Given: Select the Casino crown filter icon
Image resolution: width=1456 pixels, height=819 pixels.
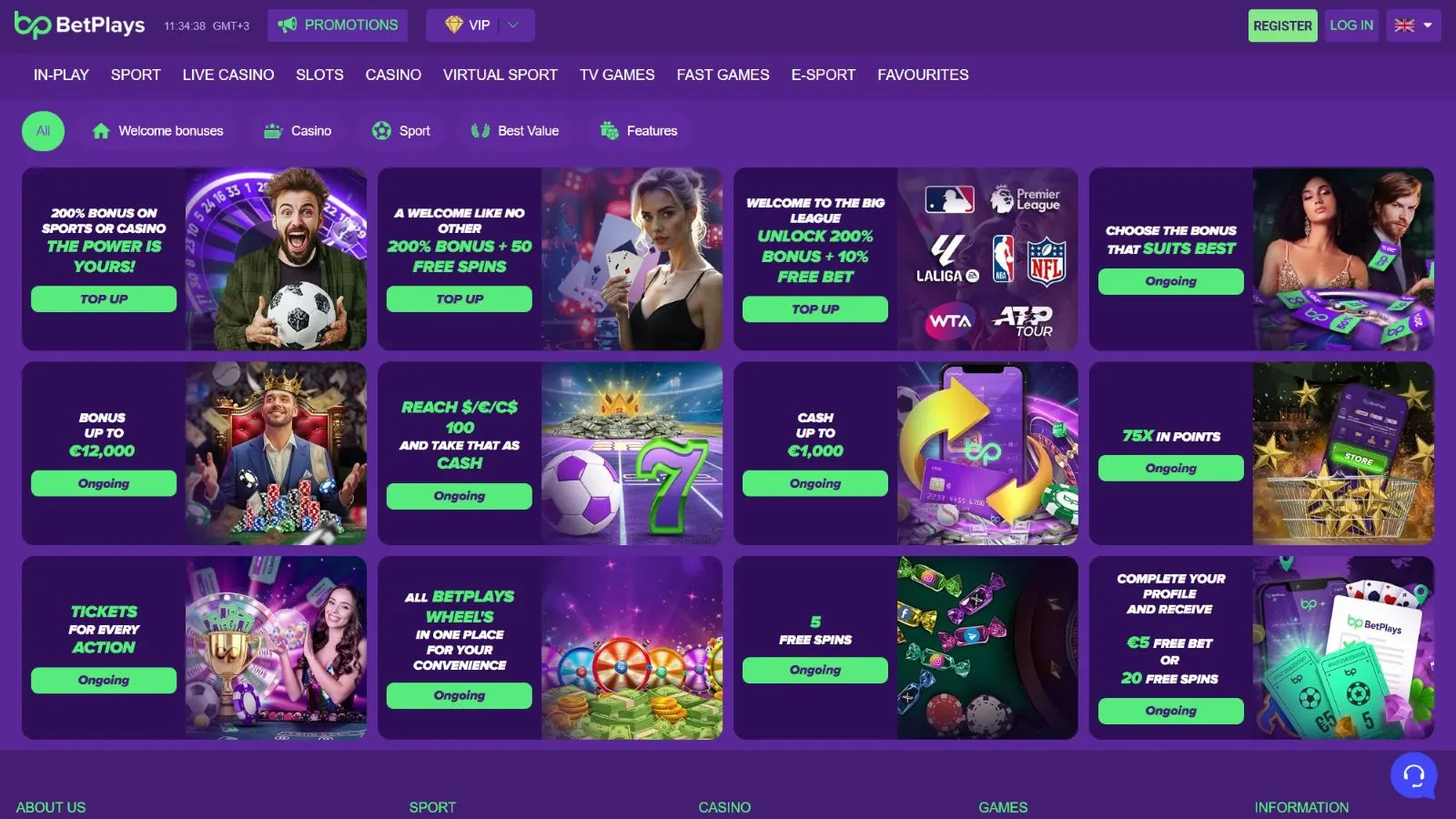Looking at the screenshot, I should (273, 131).
